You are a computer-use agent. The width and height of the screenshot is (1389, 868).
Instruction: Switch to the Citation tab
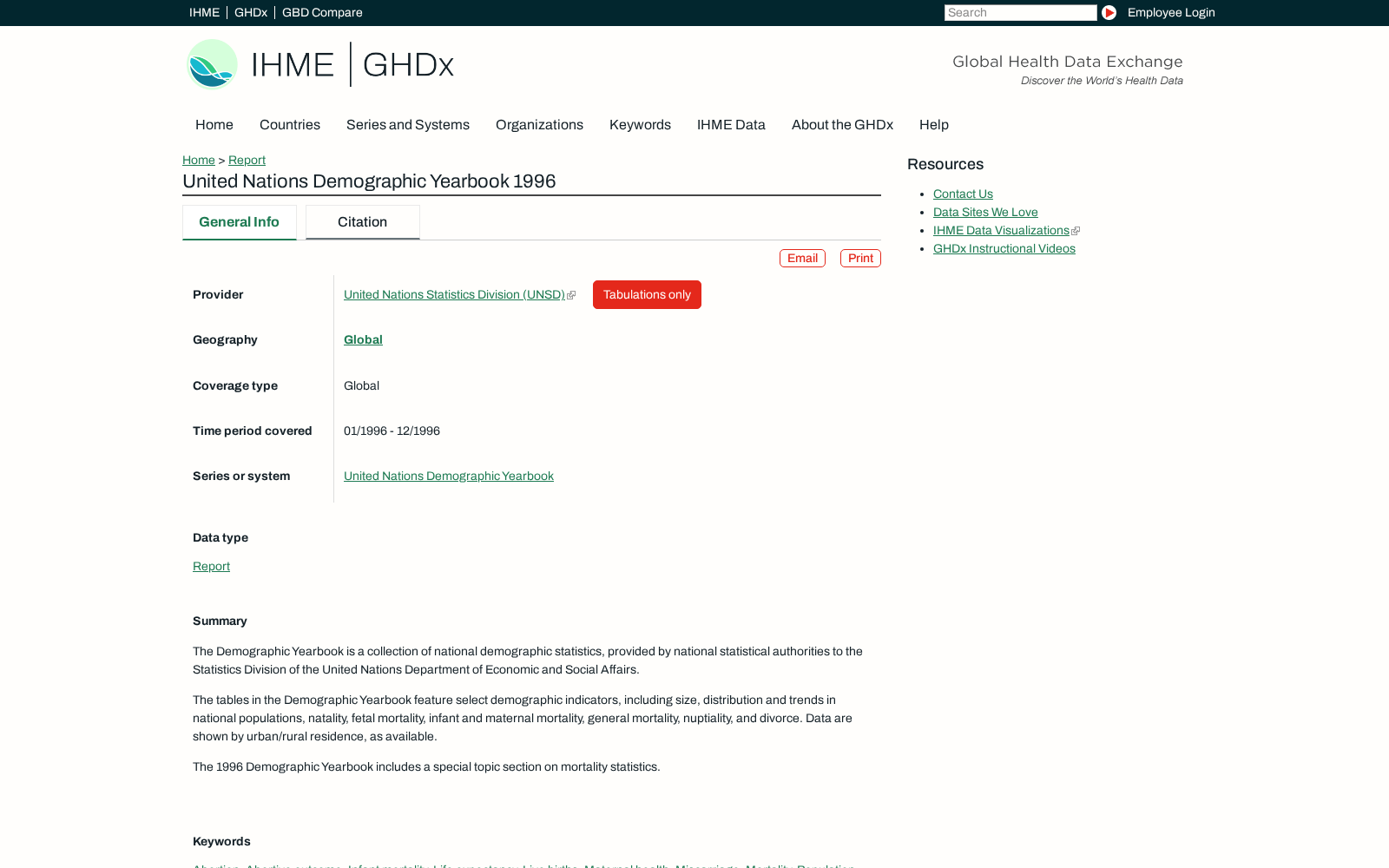coord(362,222)
